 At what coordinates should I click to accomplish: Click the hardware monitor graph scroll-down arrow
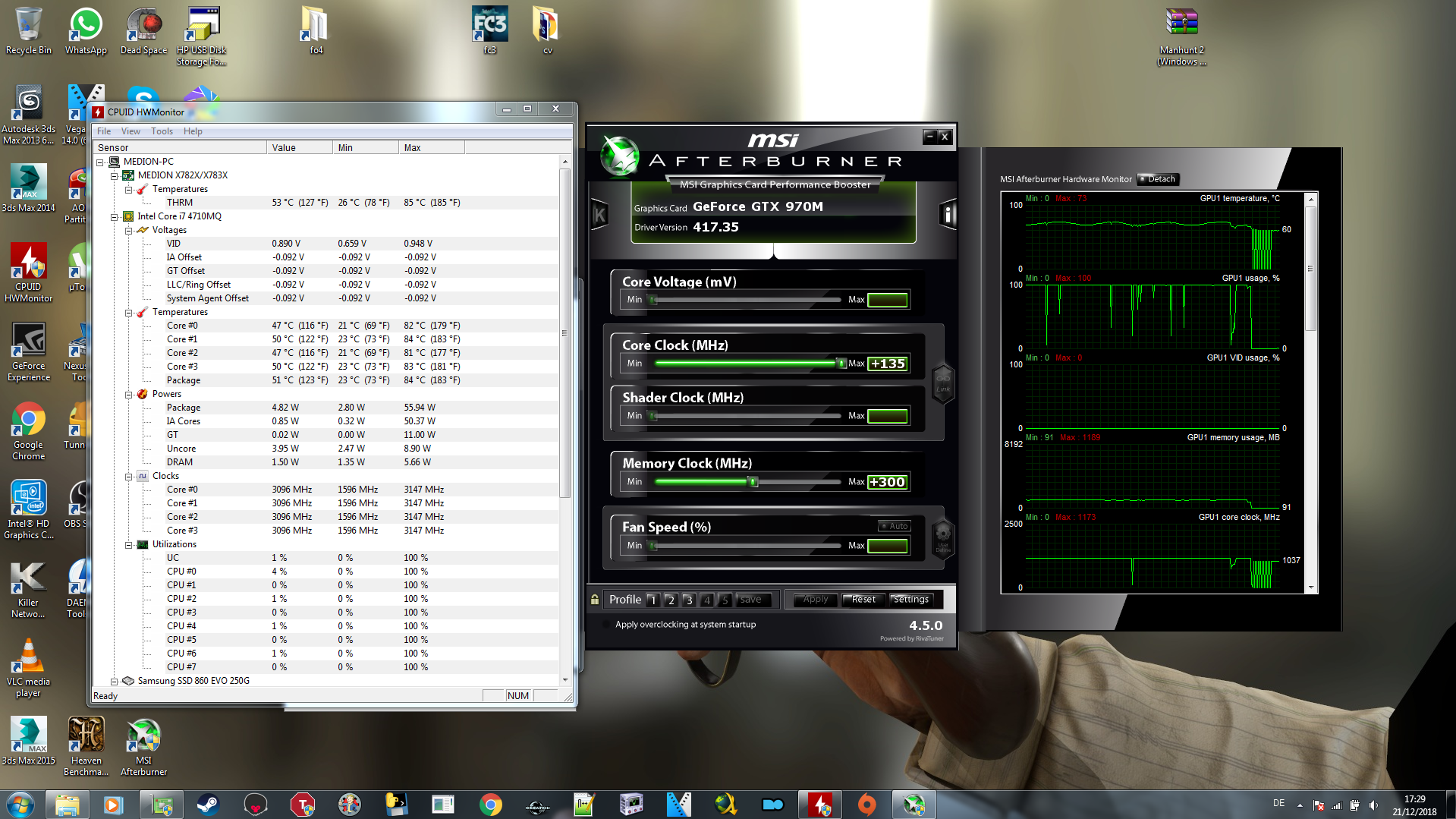[1310, 587]
